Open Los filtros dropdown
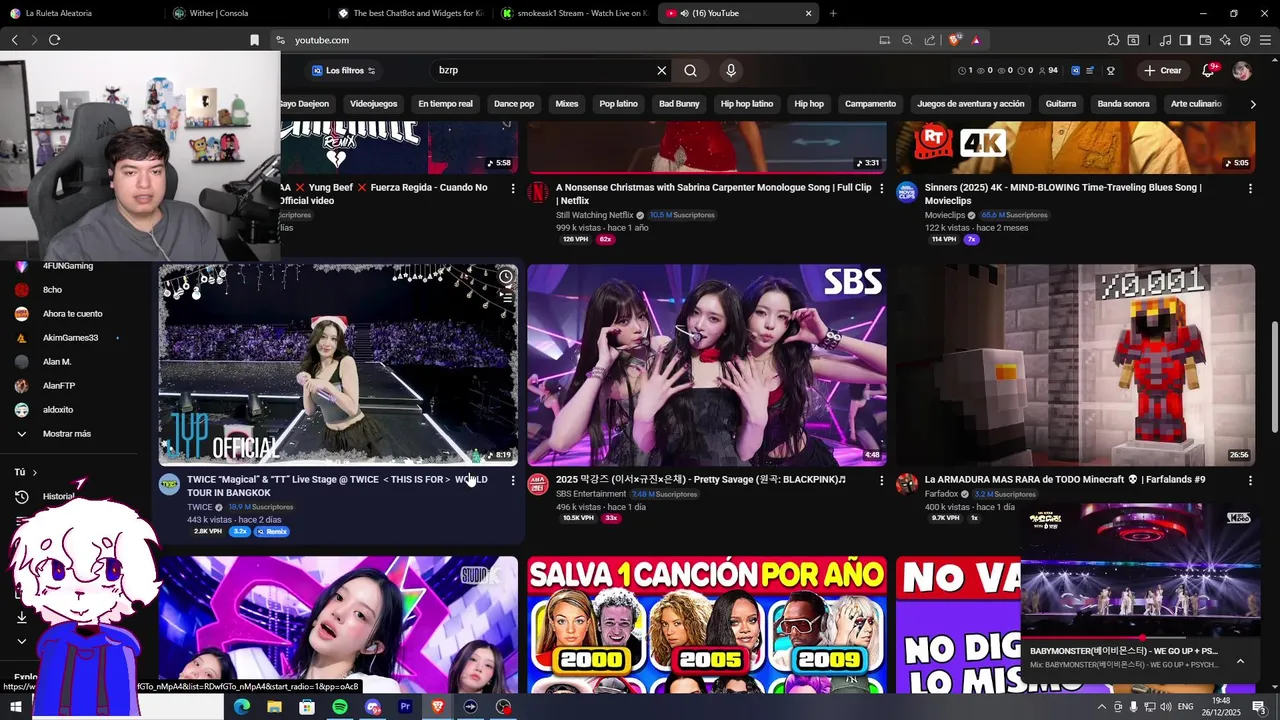The image size is (1280, 720). coord(344,71)
